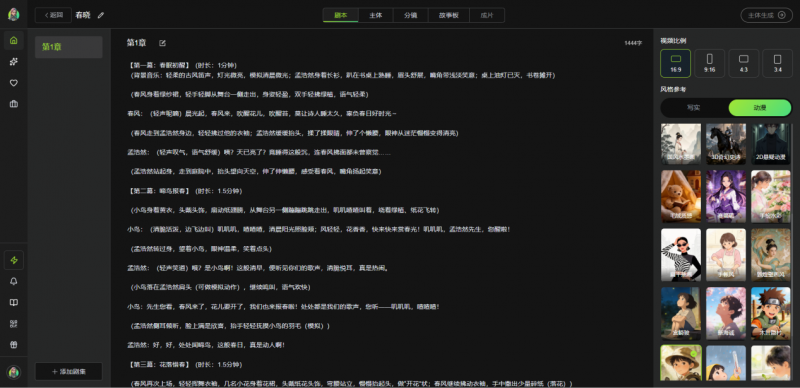Click the 视频比例 section label
Image resolution: width=800 pixels, height=388 pixels.
point(673,40)
